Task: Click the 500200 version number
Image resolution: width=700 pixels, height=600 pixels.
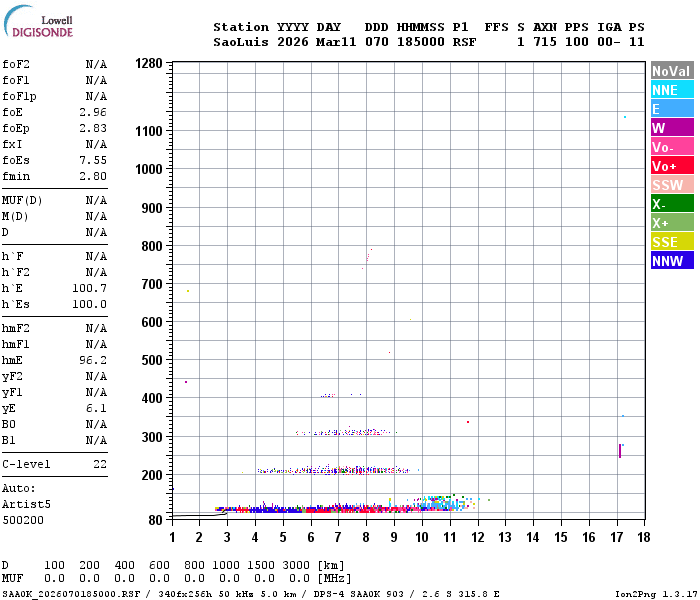Action: 23,520
